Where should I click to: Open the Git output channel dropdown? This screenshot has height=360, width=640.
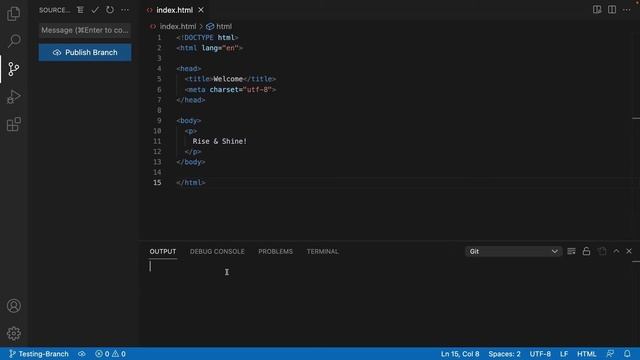click(x=513, y=251)
